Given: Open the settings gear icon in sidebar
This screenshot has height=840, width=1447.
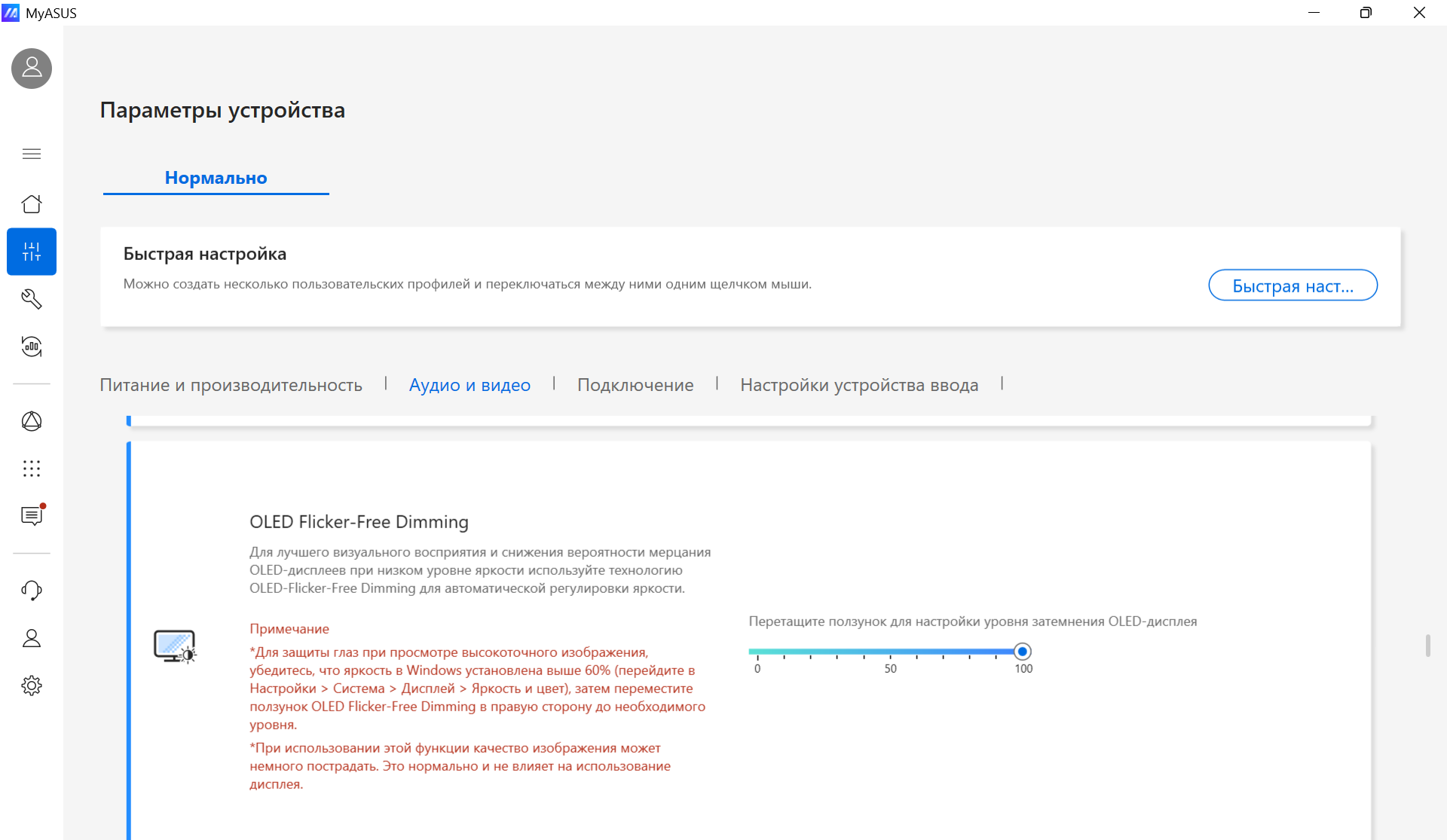Looking at the screenshot, I should [x=32, y=686].
